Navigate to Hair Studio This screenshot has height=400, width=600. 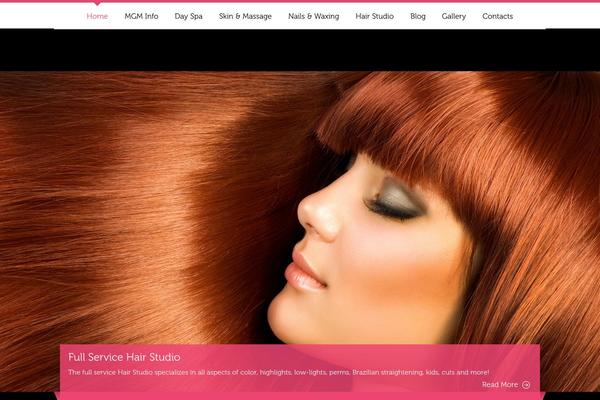pos(375,16)
